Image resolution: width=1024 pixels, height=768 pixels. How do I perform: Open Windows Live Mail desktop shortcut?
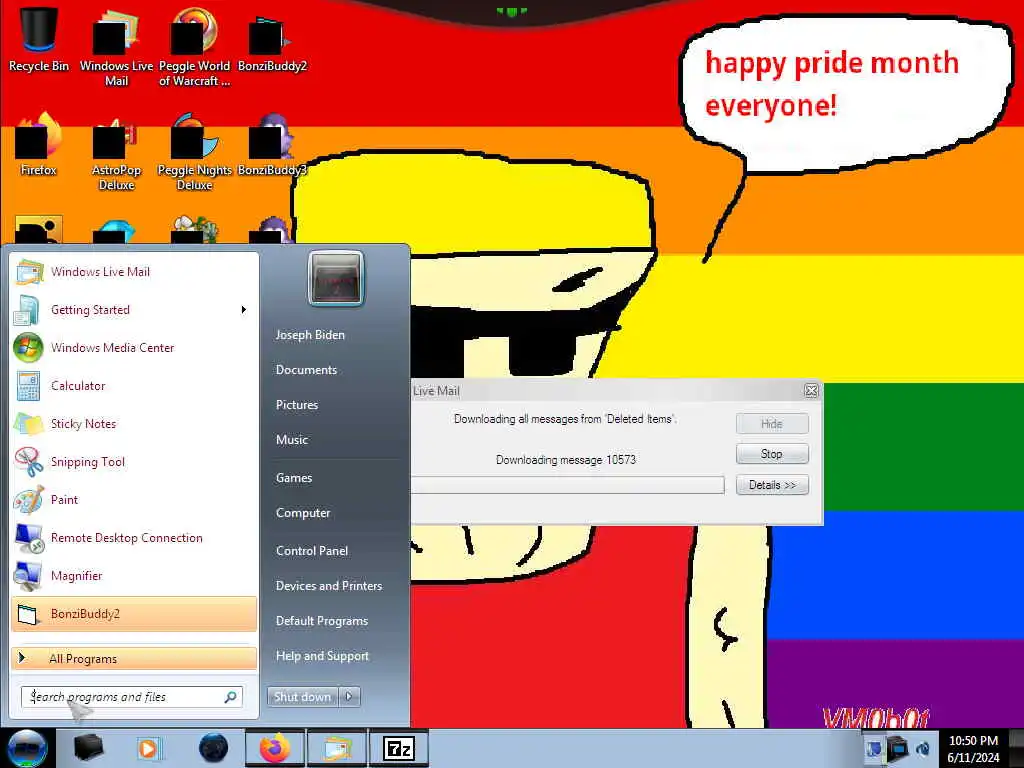point(116,46)
